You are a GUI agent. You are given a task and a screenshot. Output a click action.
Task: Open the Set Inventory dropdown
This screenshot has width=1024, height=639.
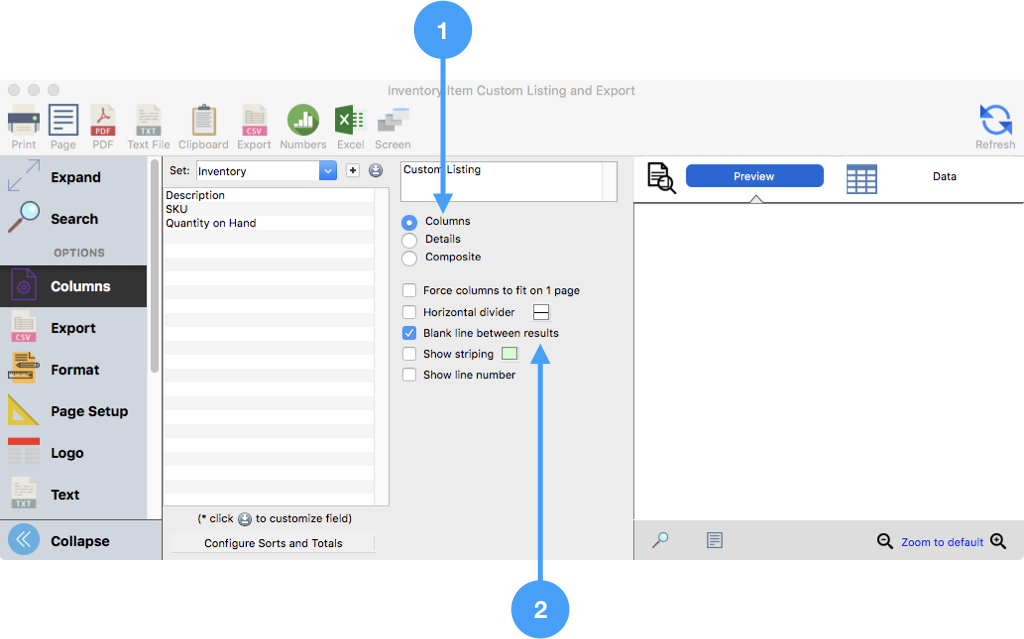pyautogui.click(x=328, y=171)
